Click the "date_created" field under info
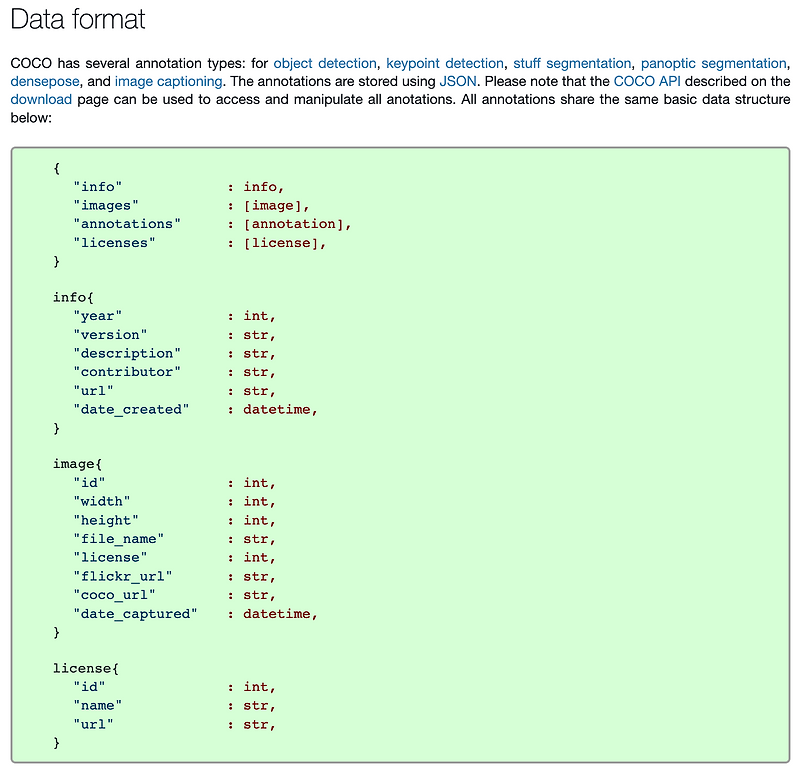 130,409
